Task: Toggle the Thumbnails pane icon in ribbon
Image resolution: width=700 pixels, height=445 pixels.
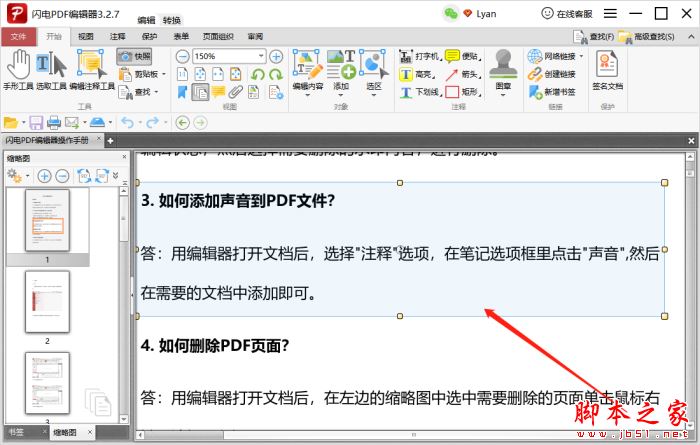Action: click(200, 92)
